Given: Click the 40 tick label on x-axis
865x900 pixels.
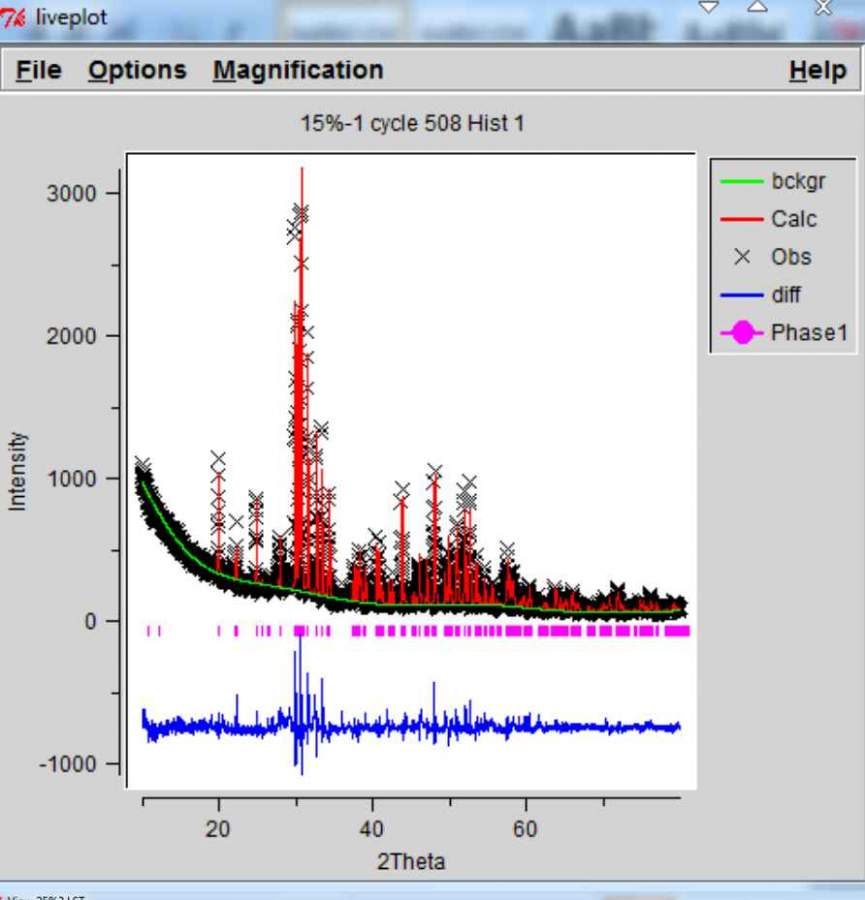Looking at the screenshot, I should (372, 829).
